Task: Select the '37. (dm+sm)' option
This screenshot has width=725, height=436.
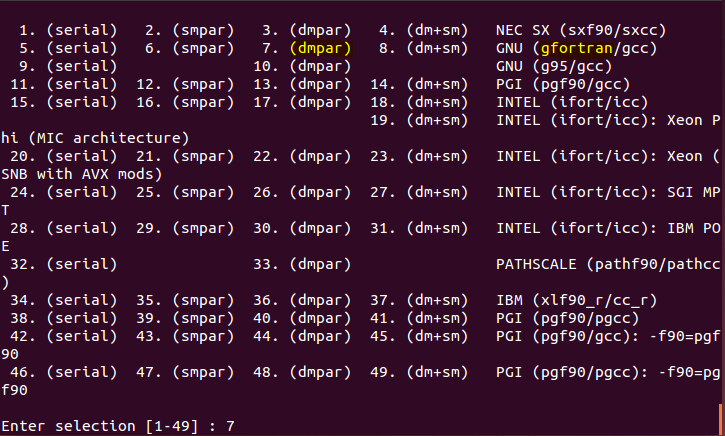Action: (x=419, y=301)
